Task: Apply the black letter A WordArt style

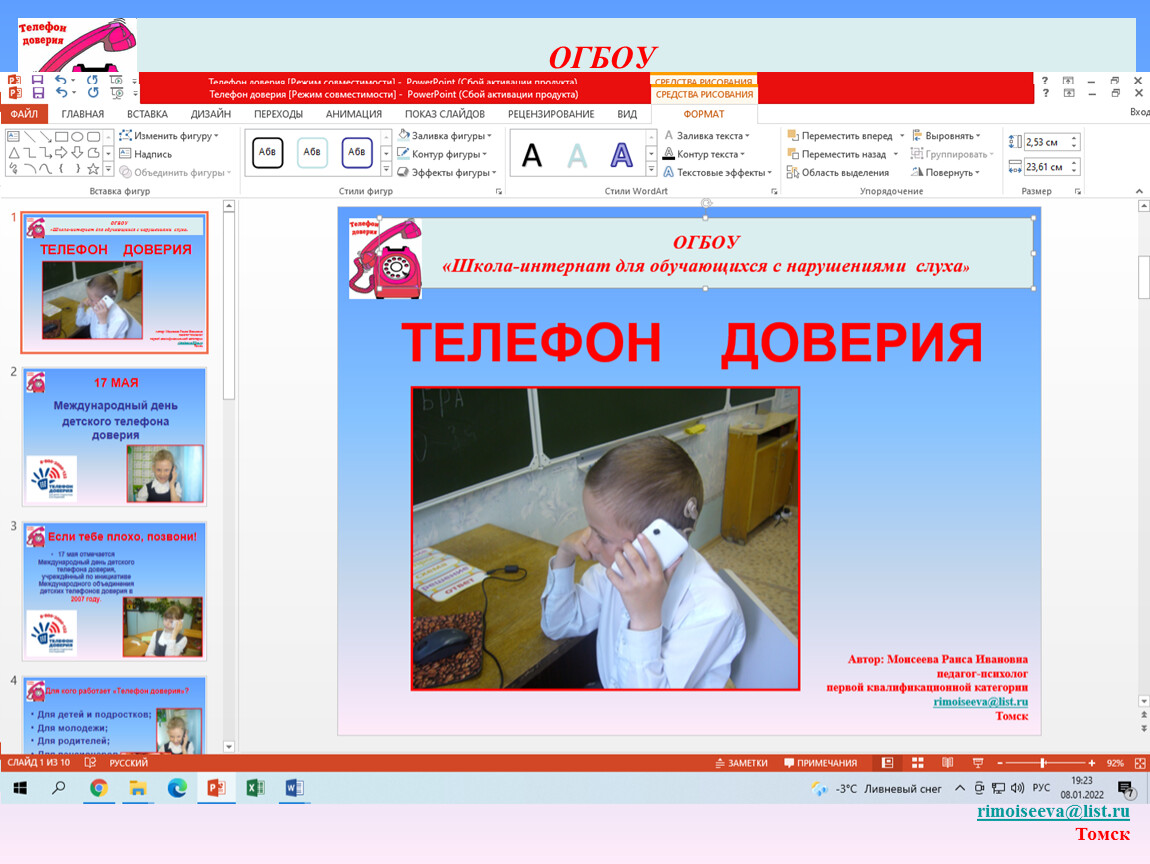Action: tap(532, 155)
